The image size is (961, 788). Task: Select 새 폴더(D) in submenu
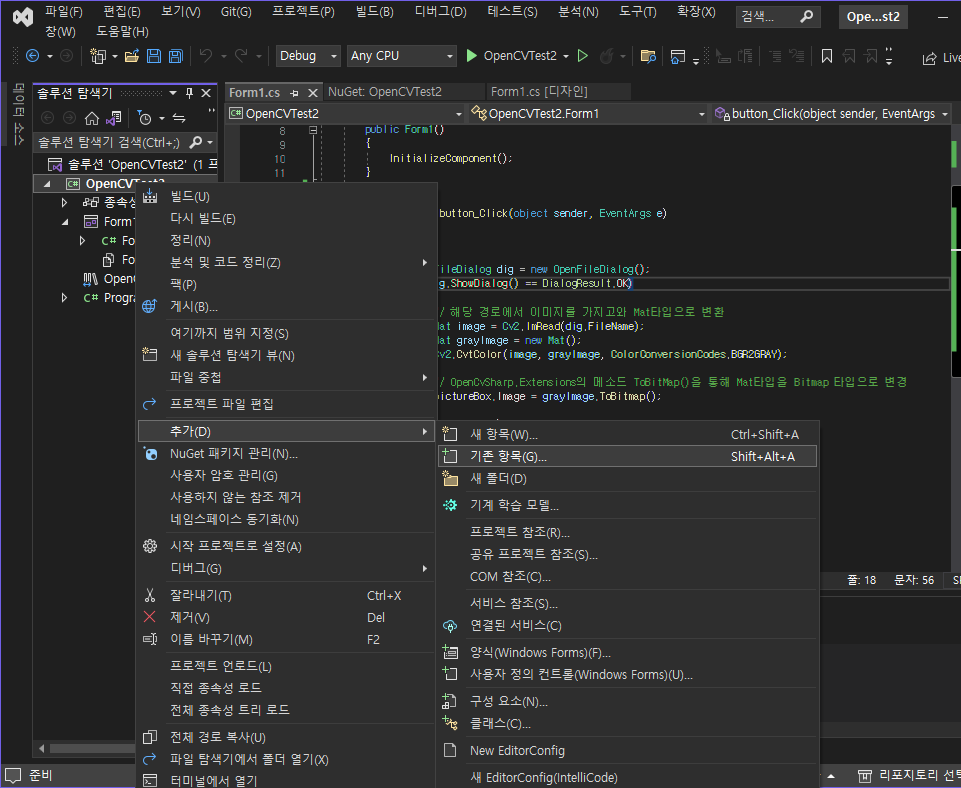tap(628, 479)
